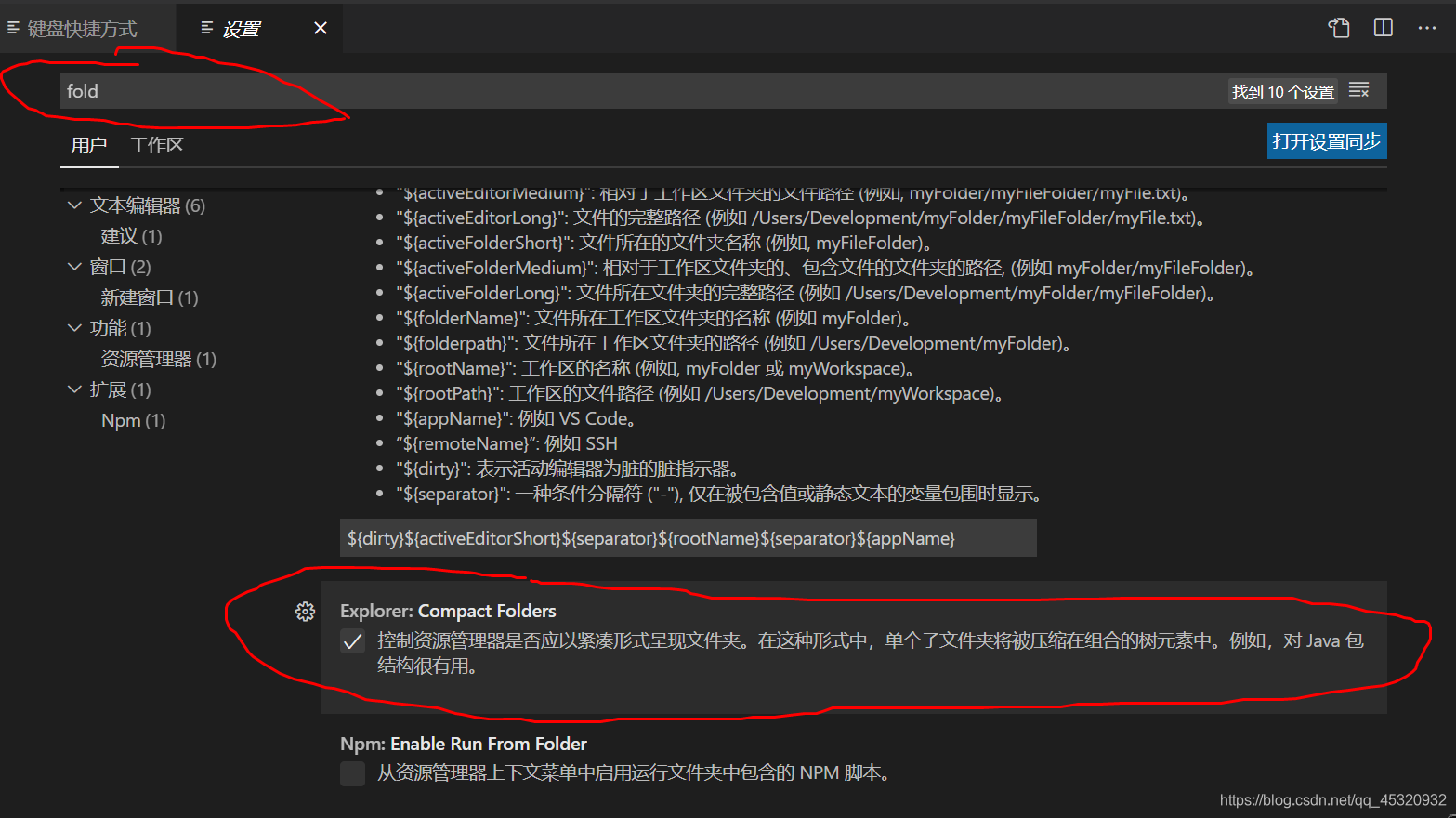
Task: Click the ${separator} description line
Action: coord(720,494)
